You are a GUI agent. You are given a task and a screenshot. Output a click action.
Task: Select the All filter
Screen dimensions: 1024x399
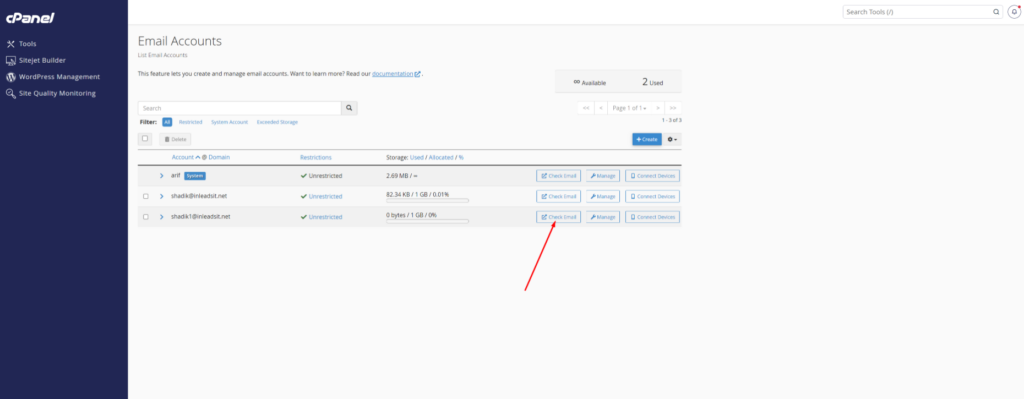coord(167,122)
